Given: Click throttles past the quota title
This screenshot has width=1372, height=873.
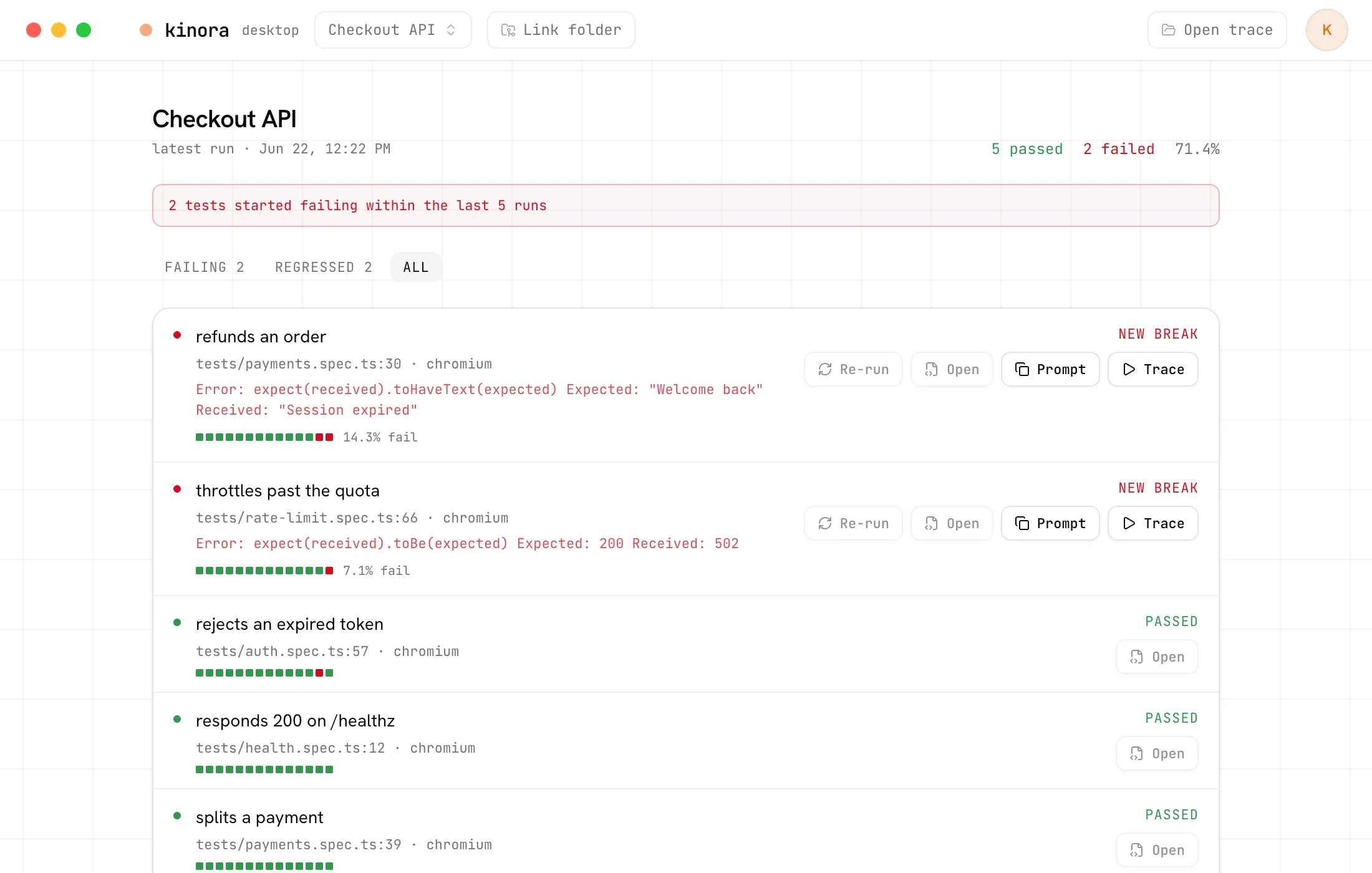Looking at the screenshot, I should coord(287,491).
